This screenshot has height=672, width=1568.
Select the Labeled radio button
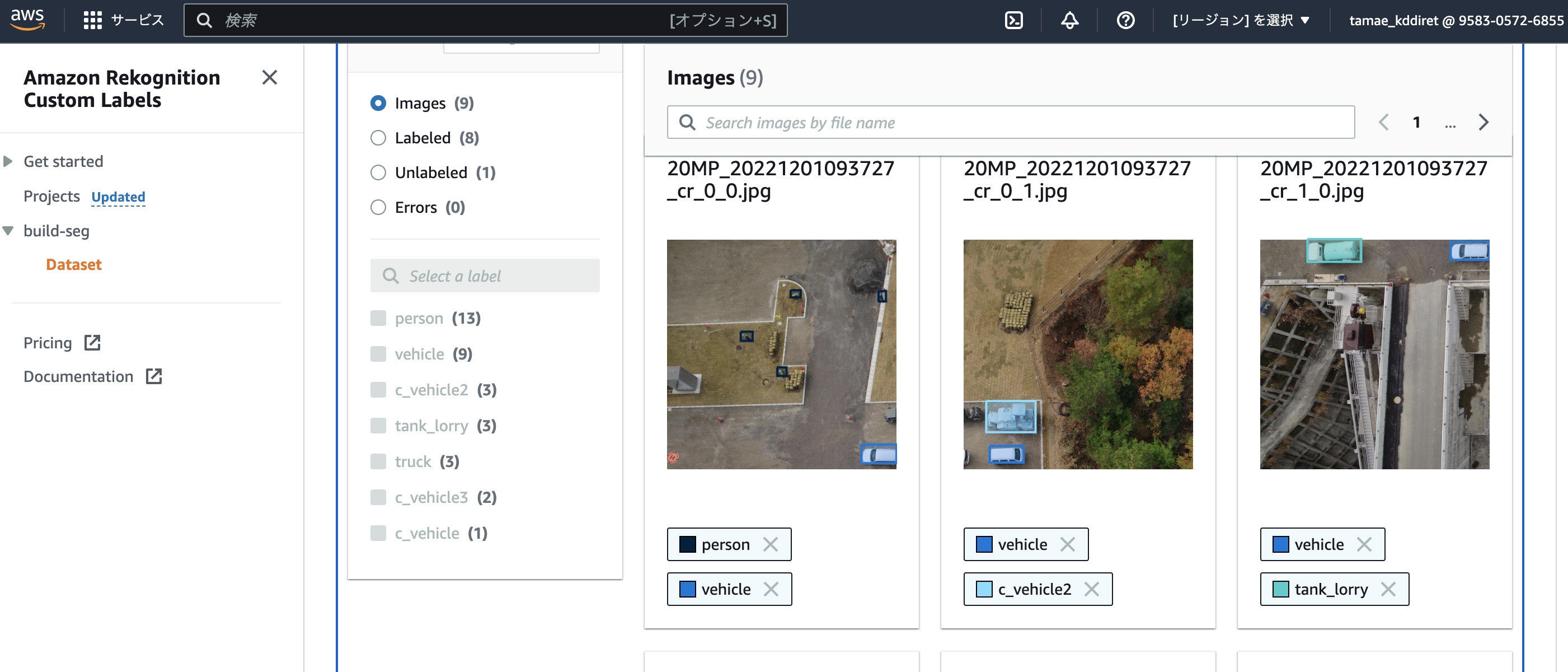pos(378,138)
